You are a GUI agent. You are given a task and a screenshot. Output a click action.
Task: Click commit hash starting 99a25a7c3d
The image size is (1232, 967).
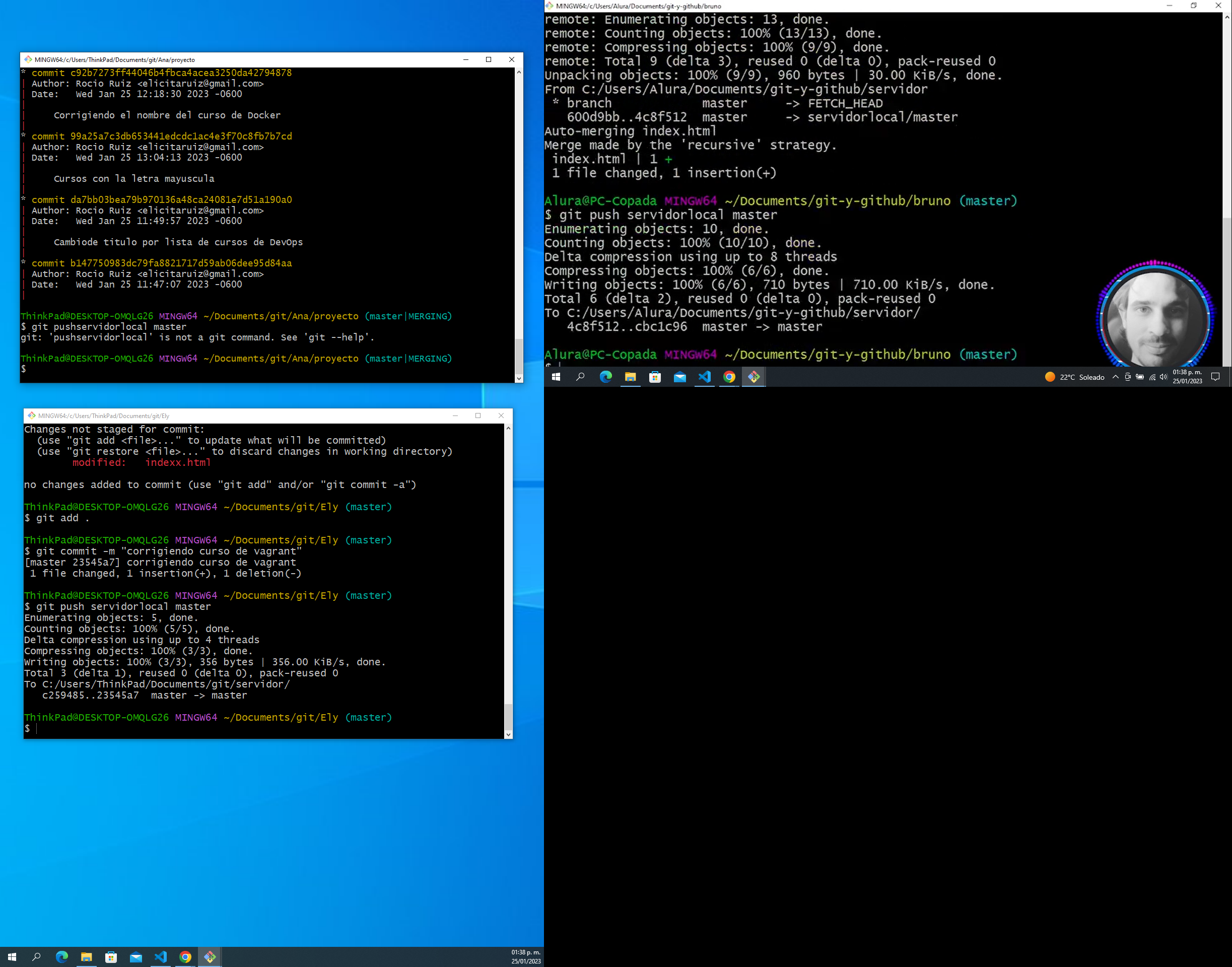point(181,136)
